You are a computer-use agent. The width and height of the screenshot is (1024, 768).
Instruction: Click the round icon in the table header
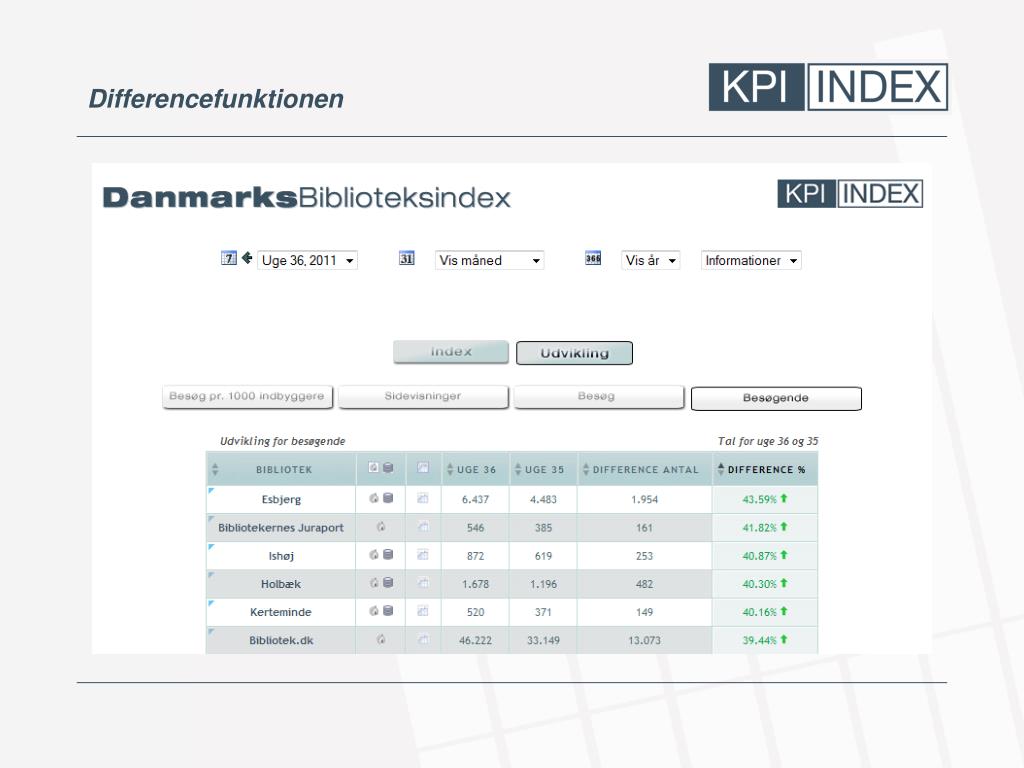374,468
